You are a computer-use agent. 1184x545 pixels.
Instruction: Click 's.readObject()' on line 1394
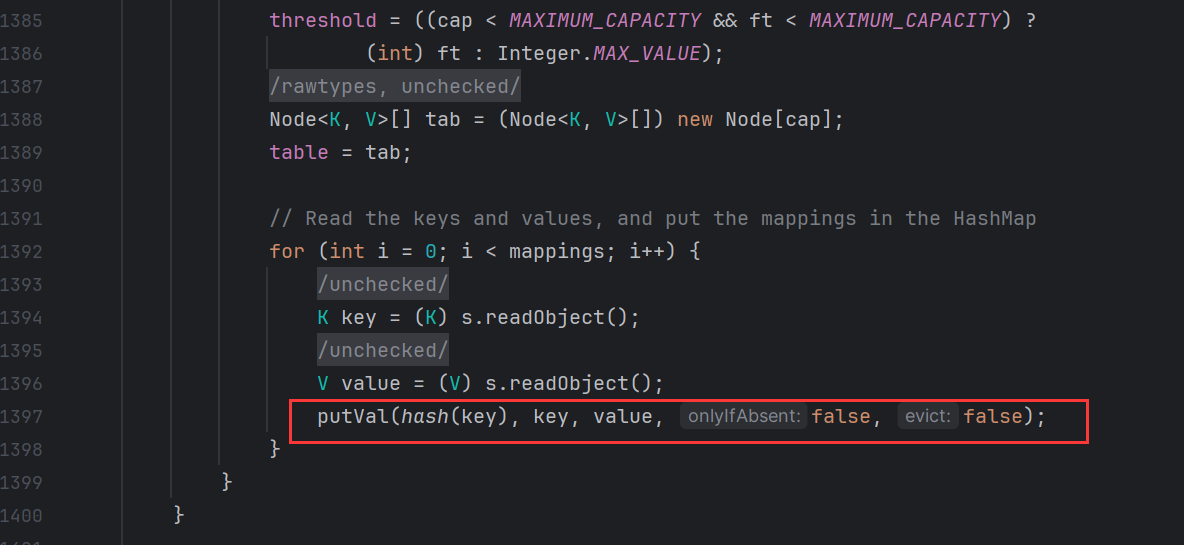click(544, 317)
